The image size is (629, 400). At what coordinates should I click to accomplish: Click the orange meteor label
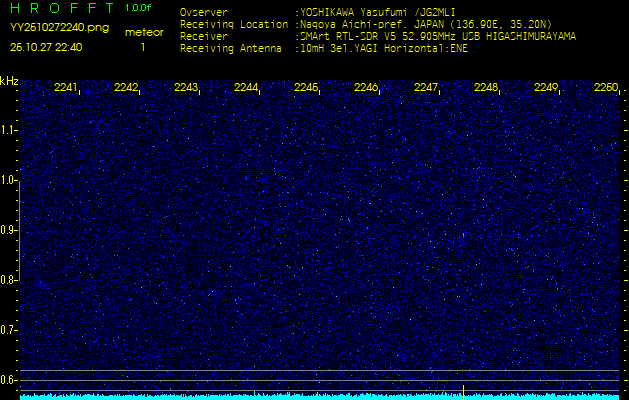click(143, 32)
